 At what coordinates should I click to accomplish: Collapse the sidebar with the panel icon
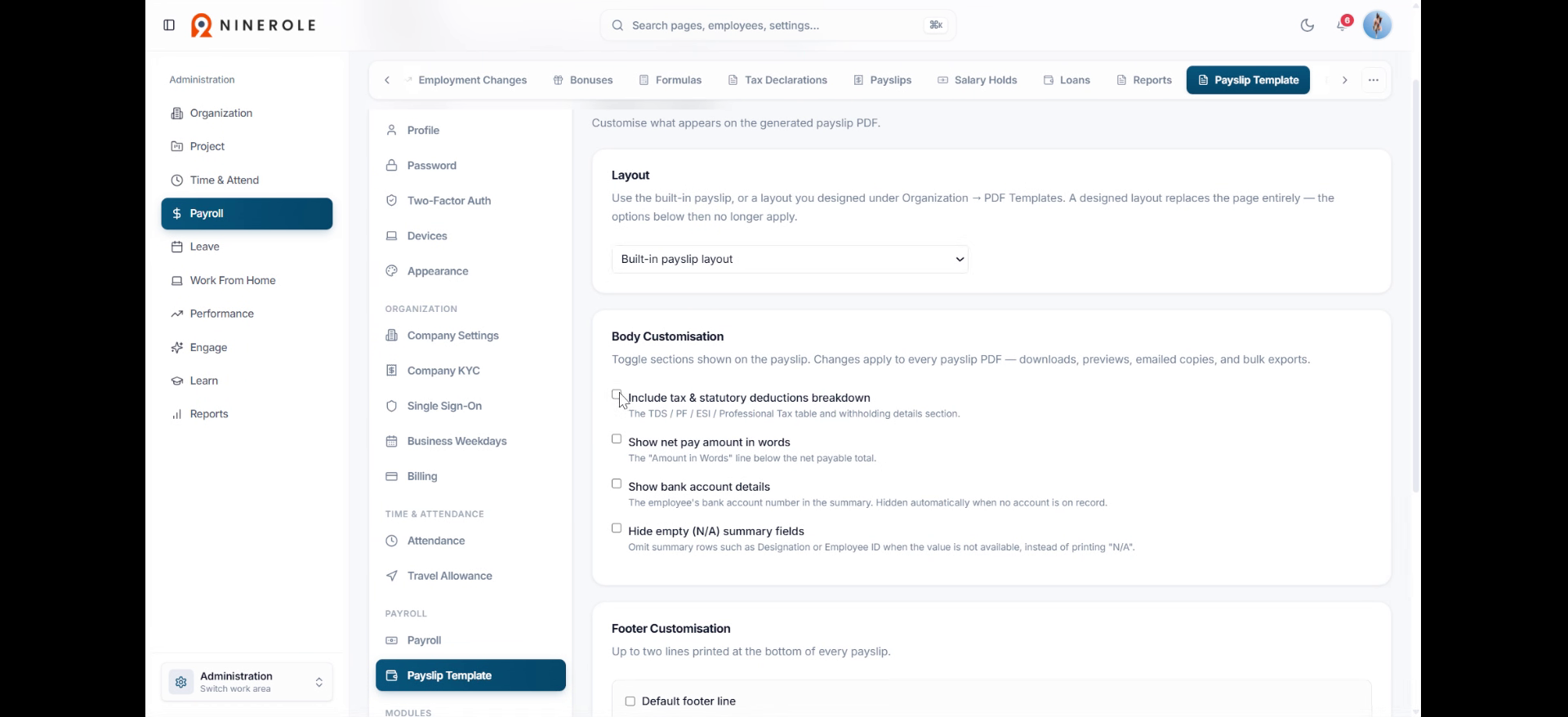[169, 25]
